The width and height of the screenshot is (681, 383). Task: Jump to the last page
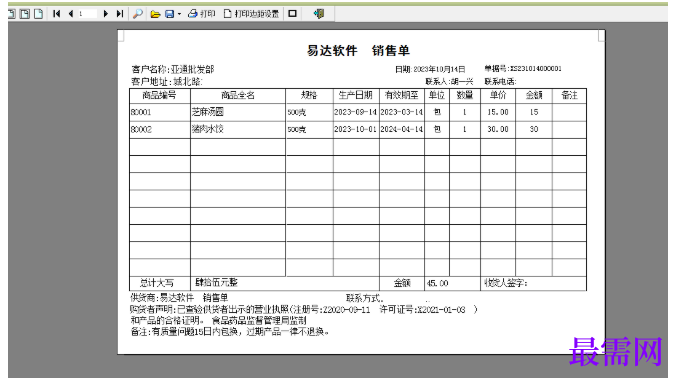pos(120,14)
